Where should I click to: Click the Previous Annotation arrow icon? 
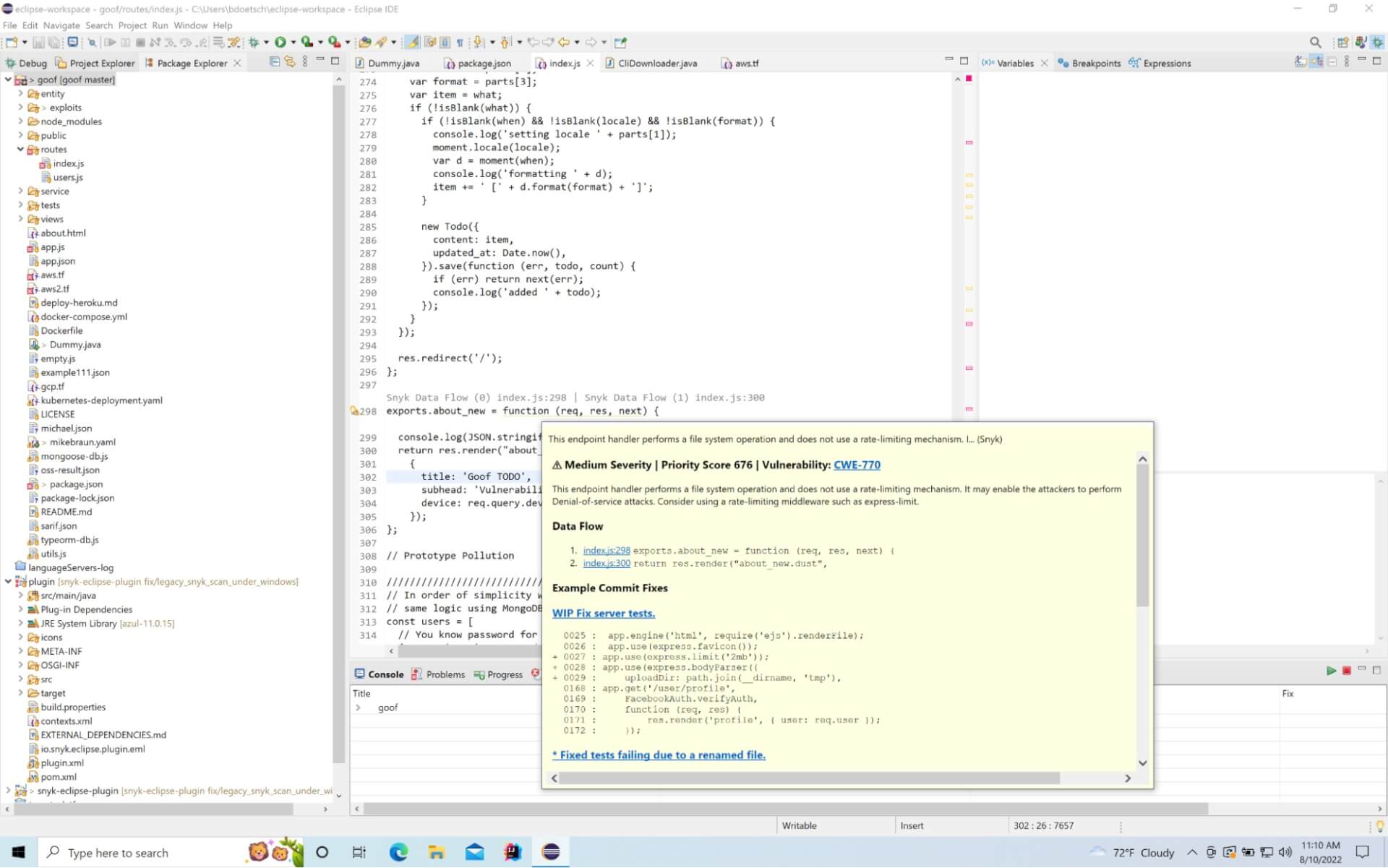coord(505,43)
